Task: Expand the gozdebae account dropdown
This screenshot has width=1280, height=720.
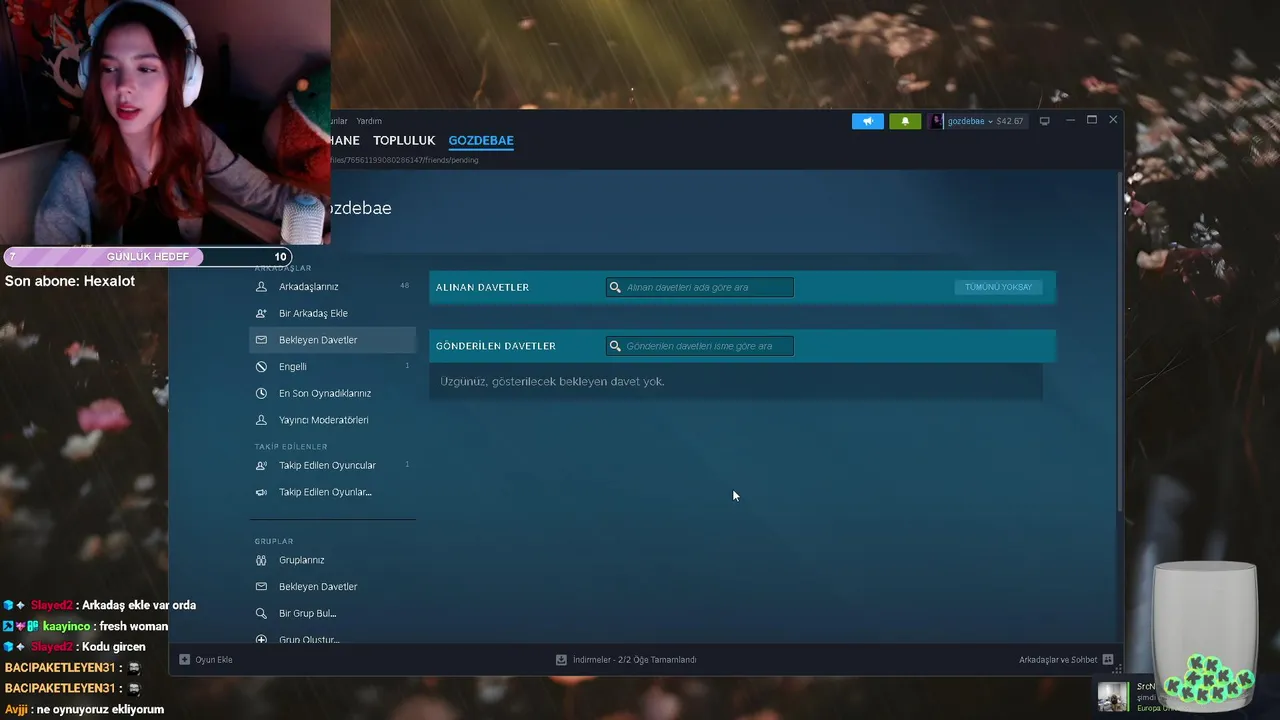Action: [x=969, y=121]
